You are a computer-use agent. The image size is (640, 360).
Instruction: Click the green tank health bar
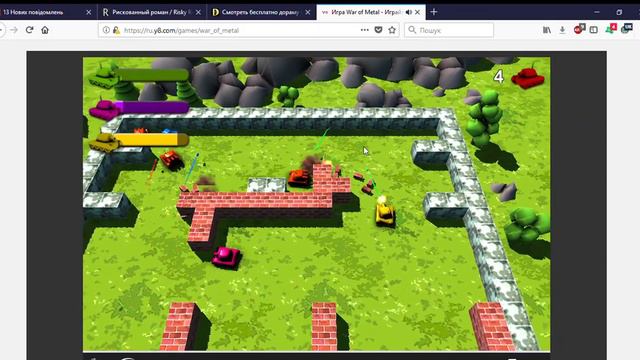[x=152, y=74]
